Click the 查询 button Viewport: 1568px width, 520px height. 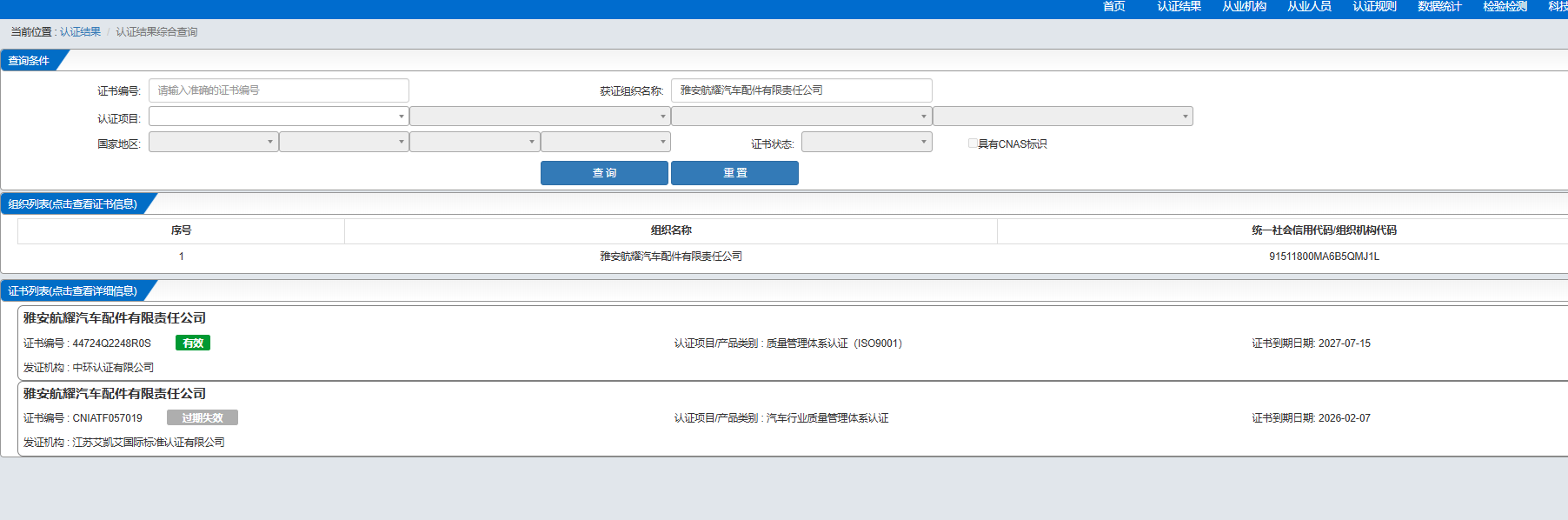pyautogui.click(x=604, y=173)
